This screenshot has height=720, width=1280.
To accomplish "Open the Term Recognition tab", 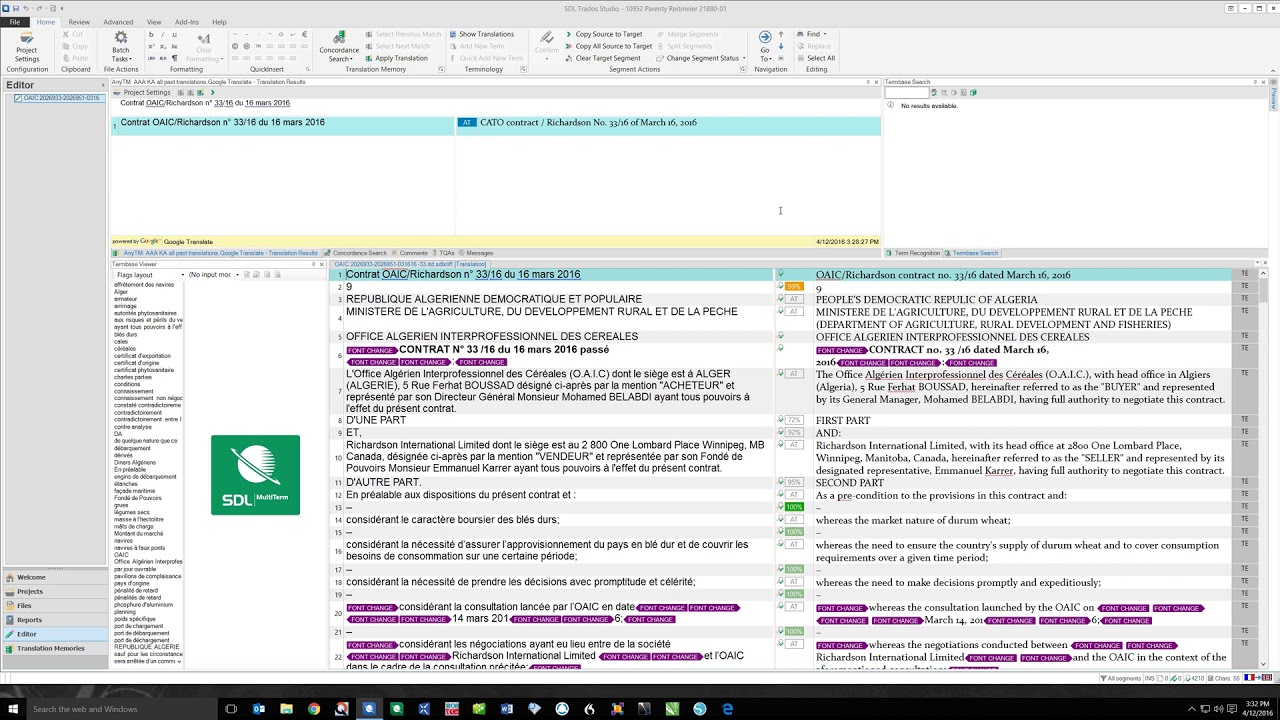I will click(913, 253).
